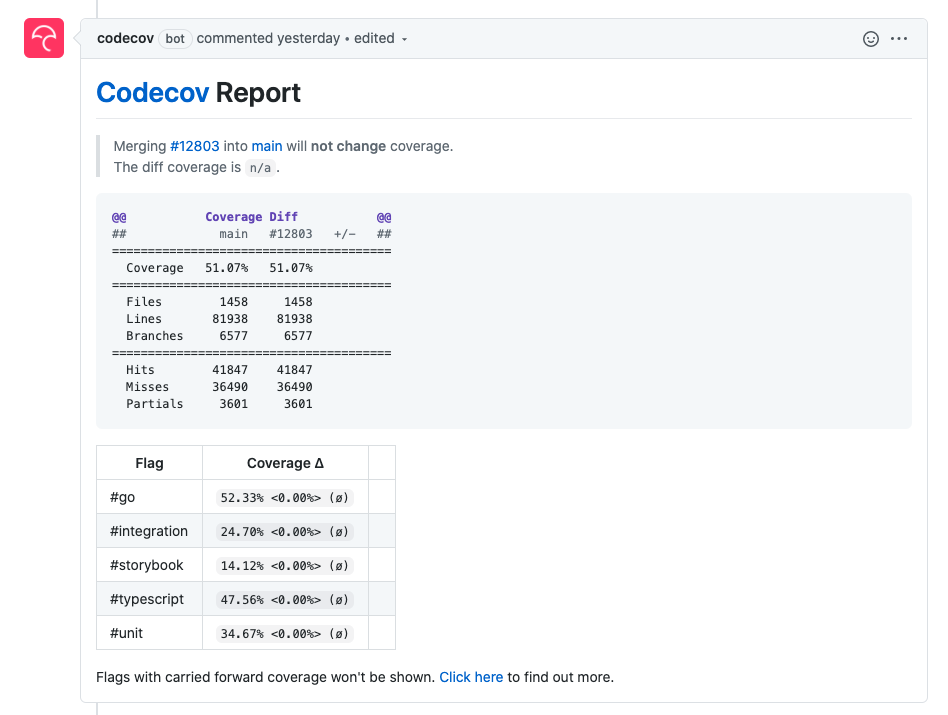
Task: Add a reaction with the smiley icon
Action: point(871,39)
